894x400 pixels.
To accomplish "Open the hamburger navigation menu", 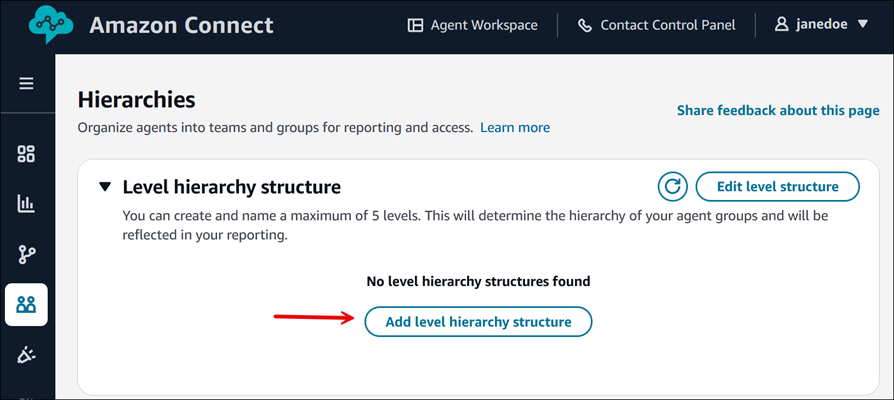I will pos(26,83).
